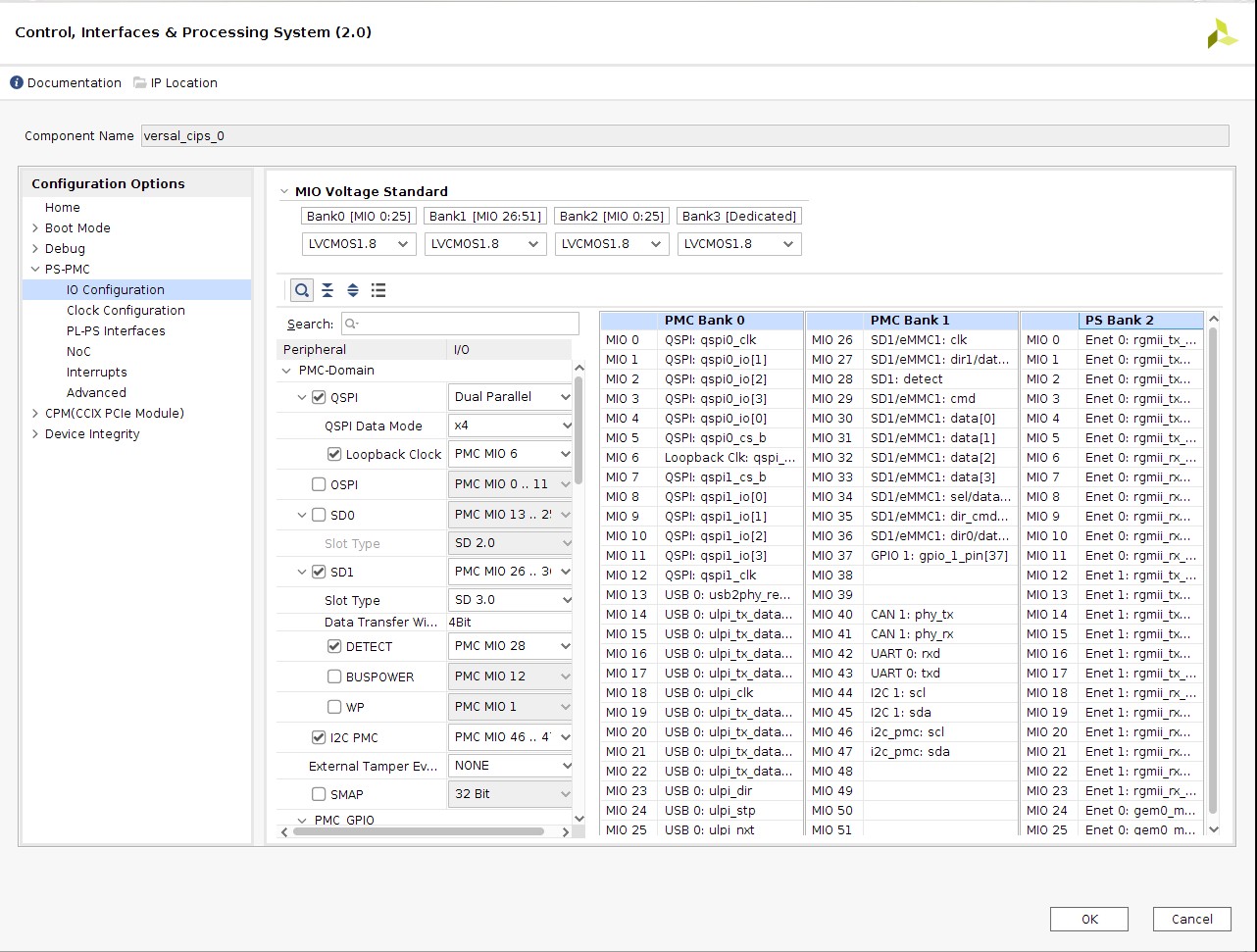Click the IP Location folder icon
The height and width of the screenshot is (952, 1257).
coord(140,82)
